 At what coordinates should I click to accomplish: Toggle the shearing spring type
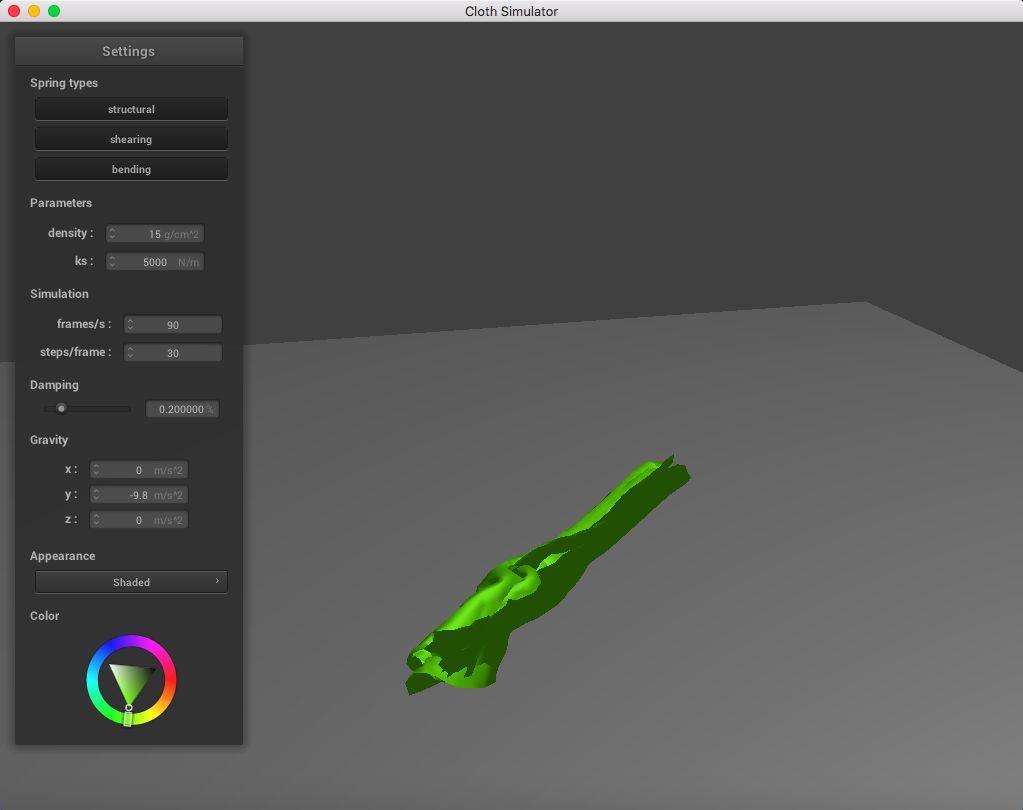[x=131, y=139]
